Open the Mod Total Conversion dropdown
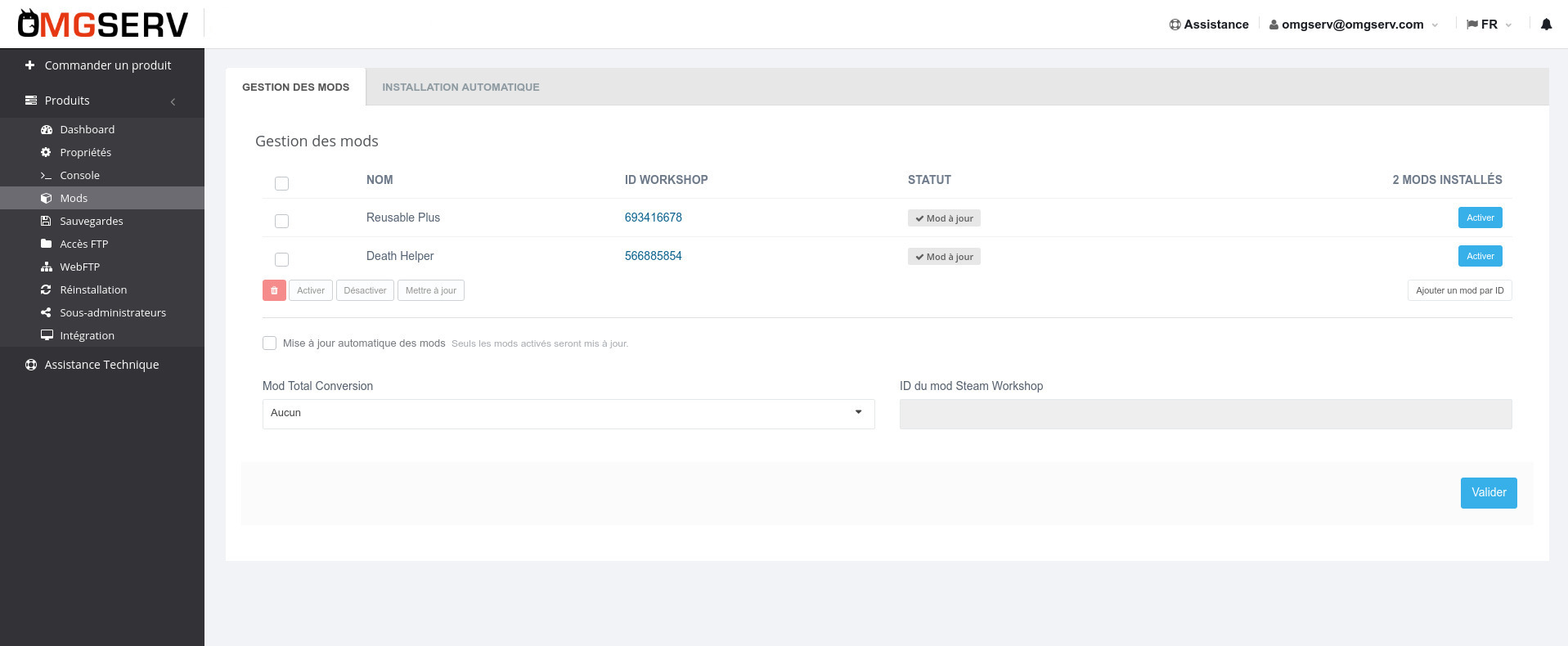 tap(568, 414)
